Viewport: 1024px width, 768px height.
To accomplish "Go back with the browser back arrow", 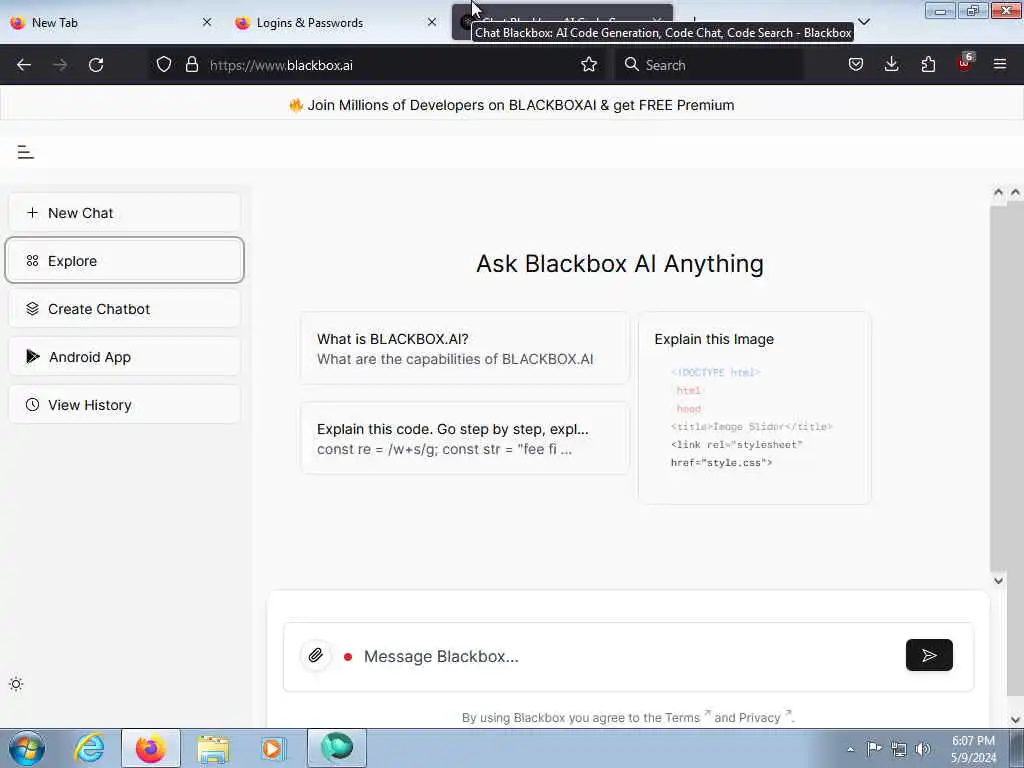I will point(24,65).
